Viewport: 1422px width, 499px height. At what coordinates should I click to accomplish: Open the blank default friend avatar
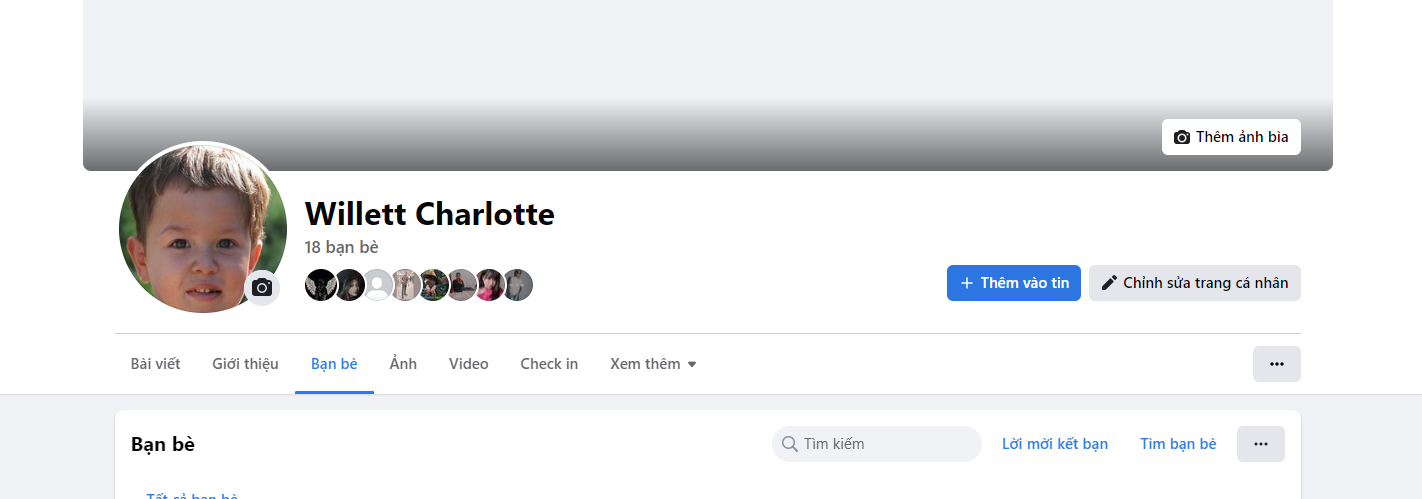(x=377, y=285)
